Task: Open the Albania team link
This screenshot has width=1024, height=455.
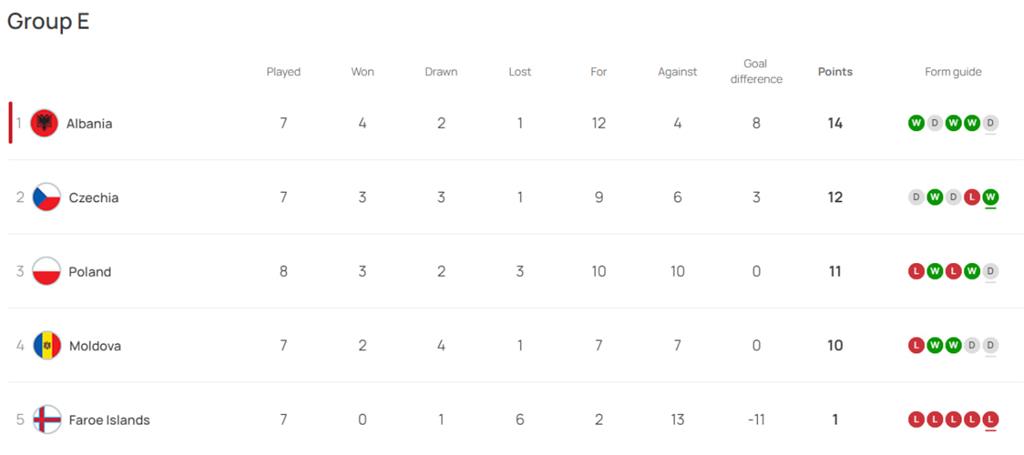Action: 89,124
